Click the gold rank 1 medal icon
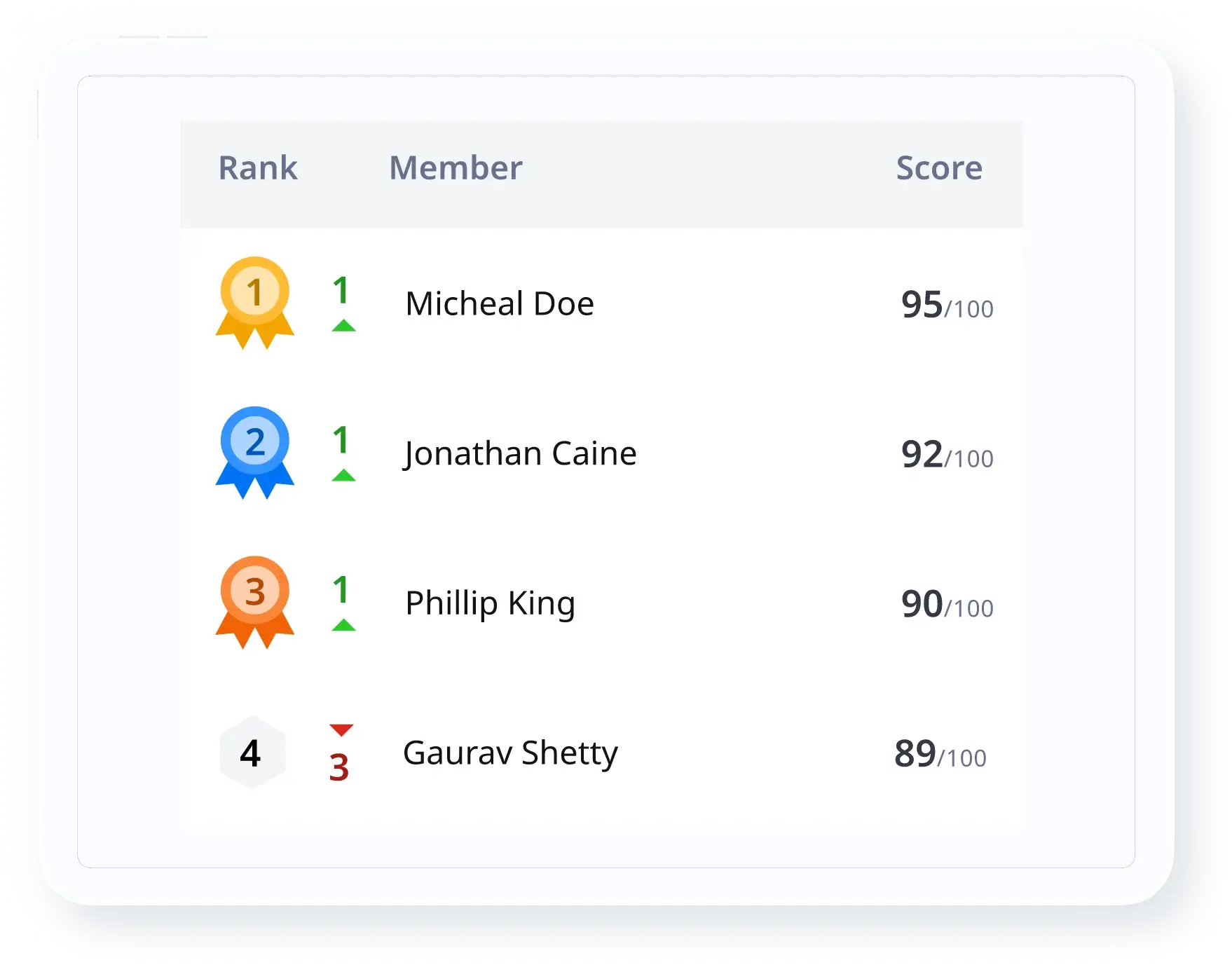Viewport: 1232px width, 967px height. pyautogui.click(x=255, y=302)
